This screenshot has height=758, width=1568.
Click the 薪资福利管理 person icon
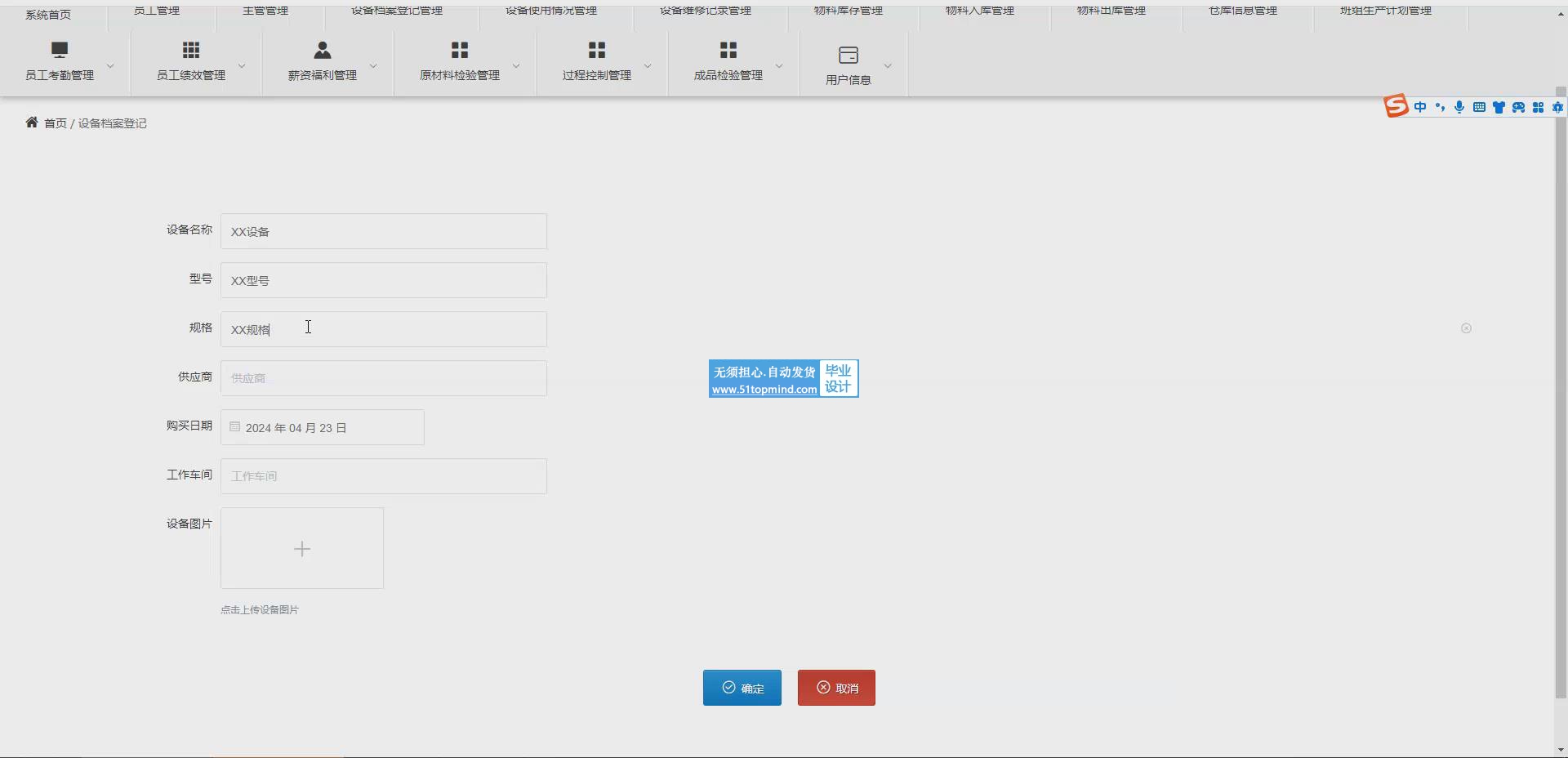coord(323,51)
